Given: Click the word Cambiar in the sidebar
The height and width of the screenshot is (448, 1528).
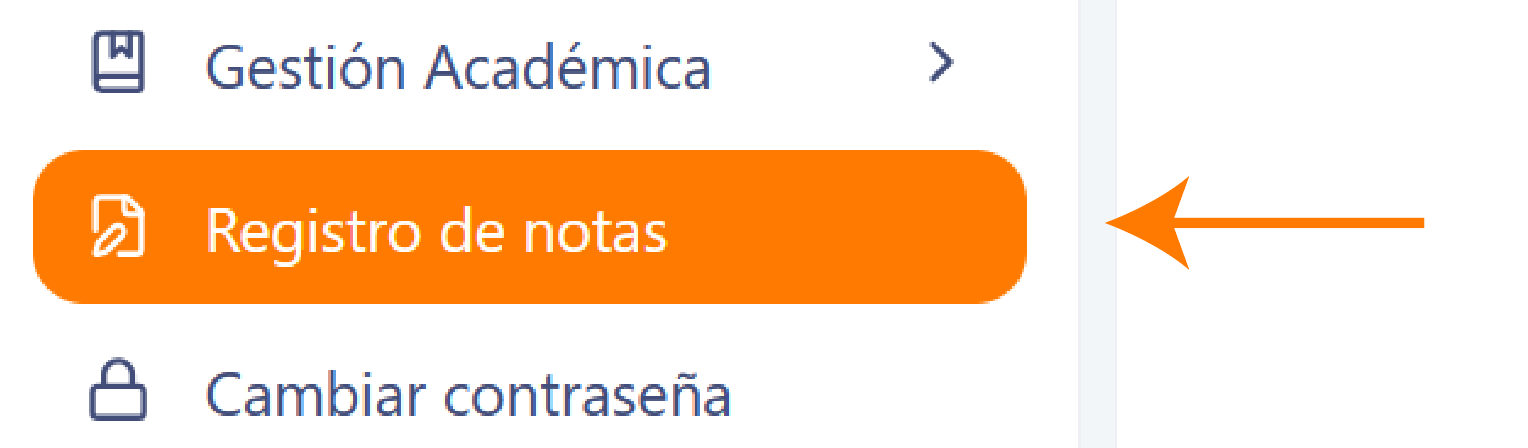Looking at the screenshot, I should coord(316,393).
